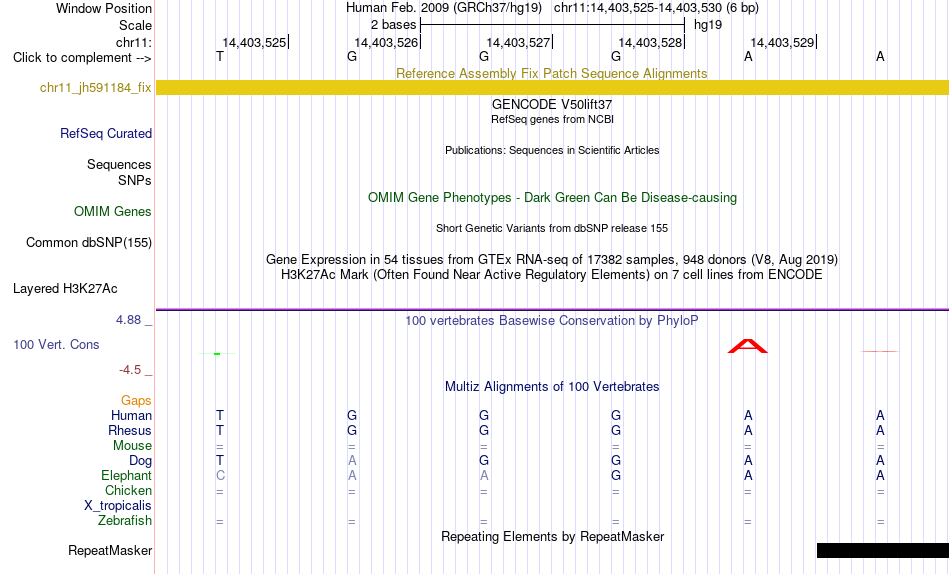The width and height of the screenshot is (950, 574).
Task: Click the Scale label
Action: (135, 25)
